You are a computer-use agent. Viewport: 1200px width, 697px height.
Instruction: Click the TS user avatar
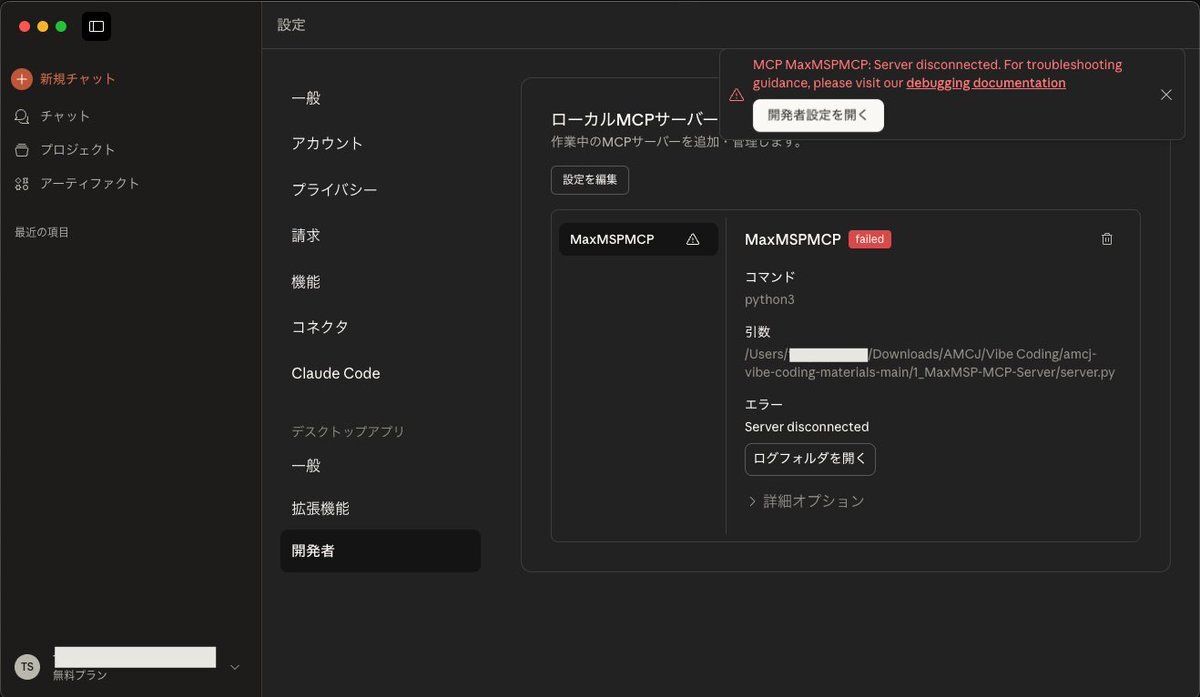click(x=27, y=666)
